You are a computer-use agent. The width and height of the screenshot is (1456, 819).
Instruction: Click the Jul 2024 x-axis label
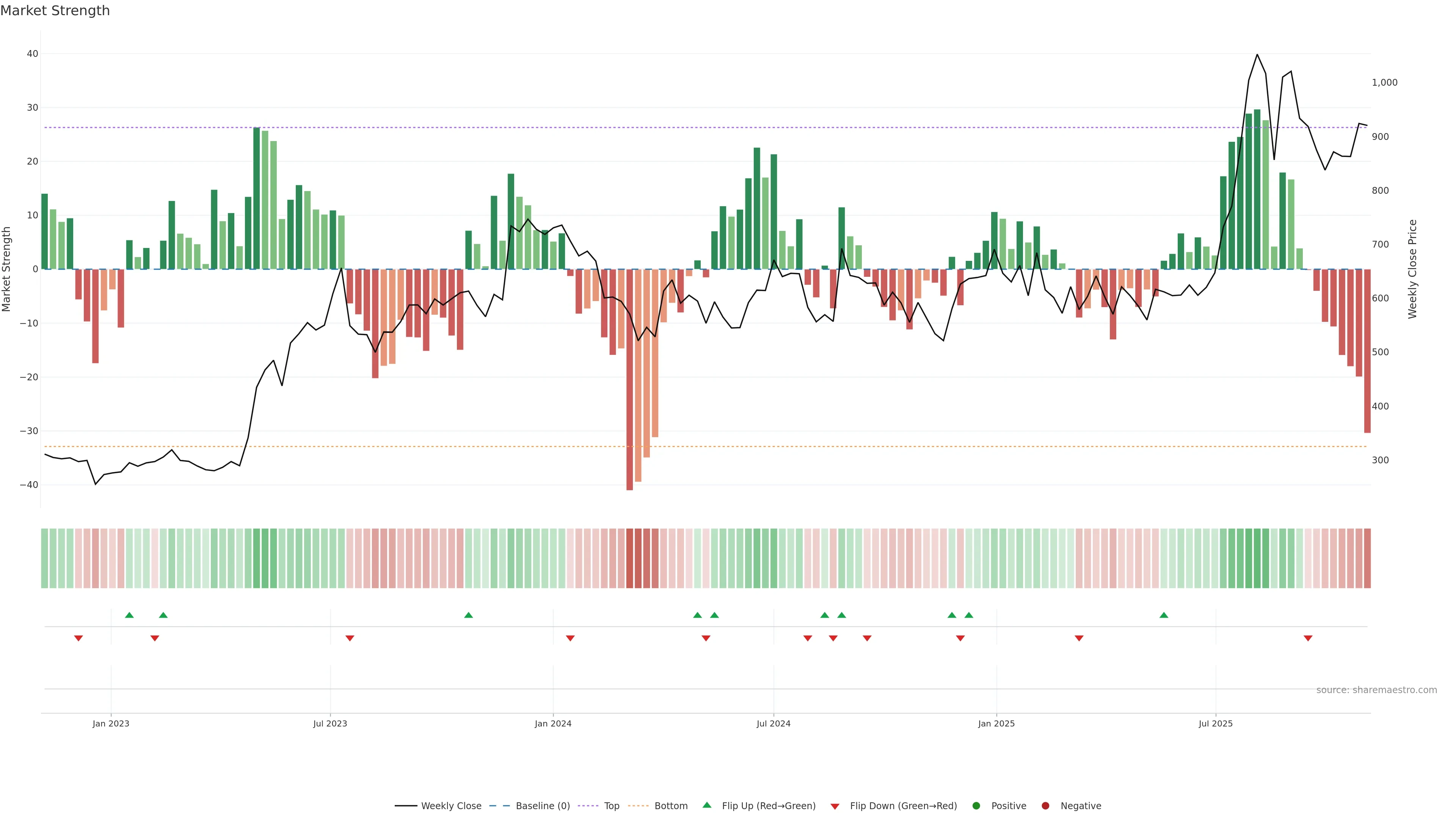(x=773, y=723)
